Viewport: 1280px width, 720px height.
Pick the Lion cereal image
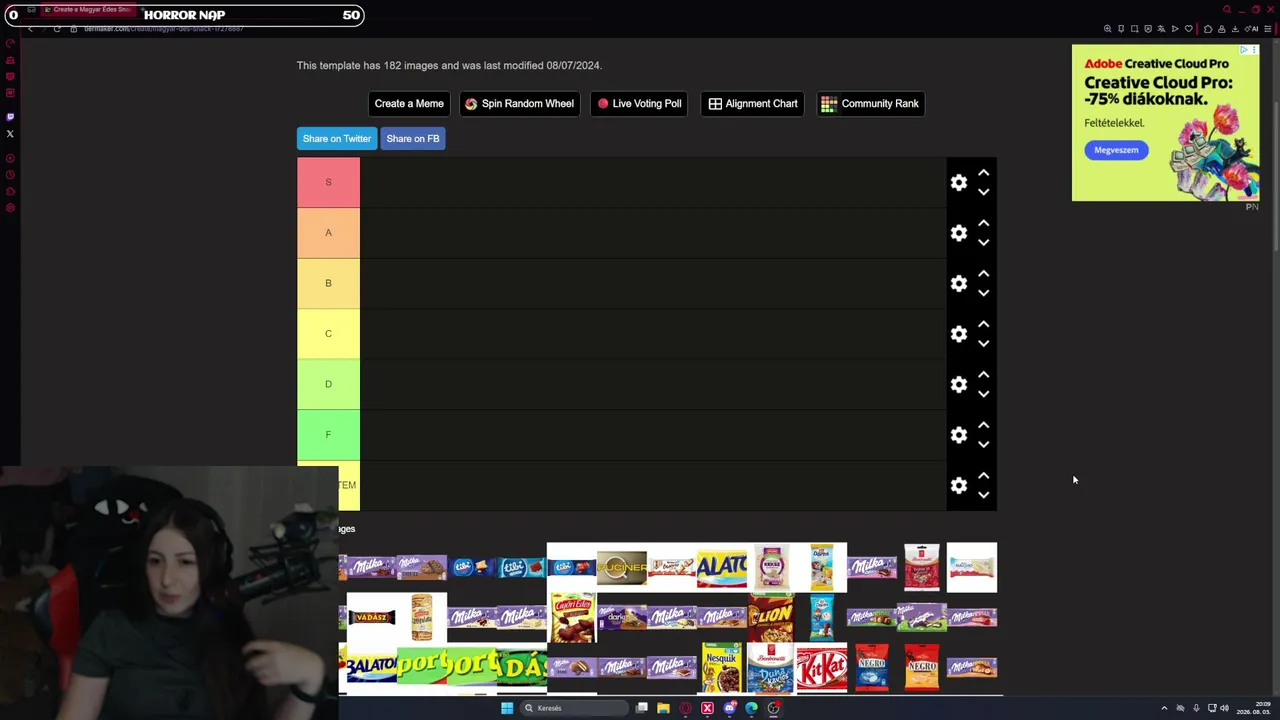coord(772,618)
